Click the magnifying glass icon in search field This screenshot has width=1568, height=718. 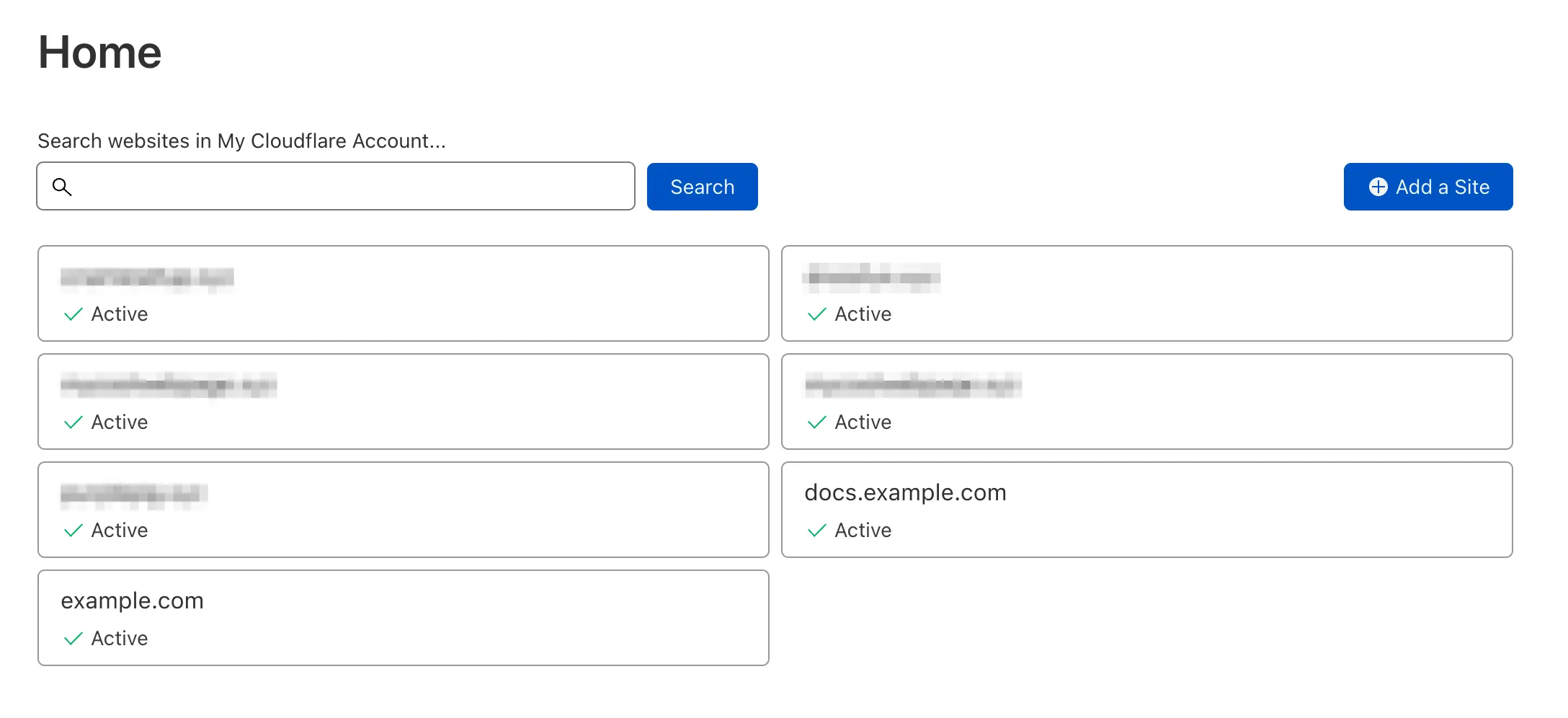point(62,186)
